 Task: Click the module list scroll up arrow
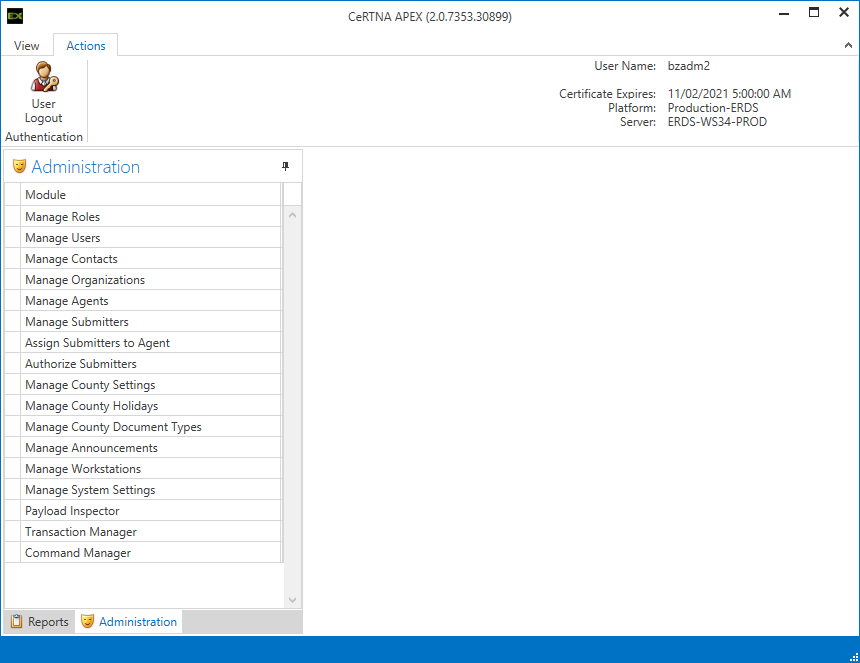[293, 215]
